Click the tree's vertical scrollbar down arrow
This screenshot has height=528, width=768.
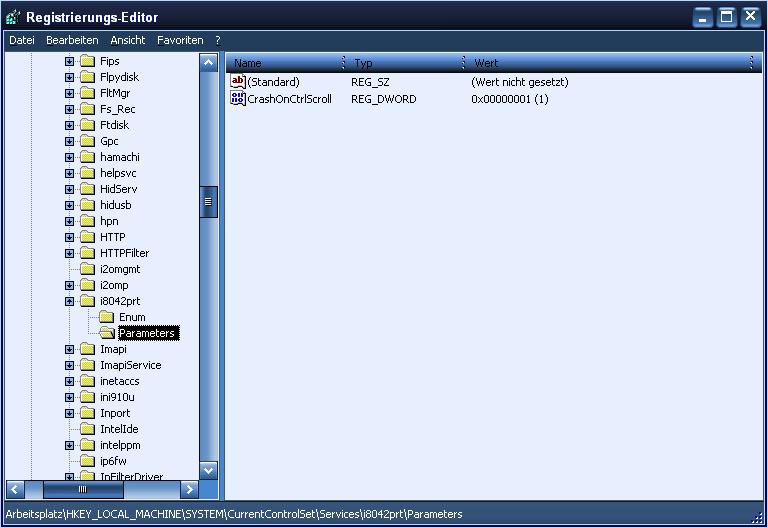(209, 469)
